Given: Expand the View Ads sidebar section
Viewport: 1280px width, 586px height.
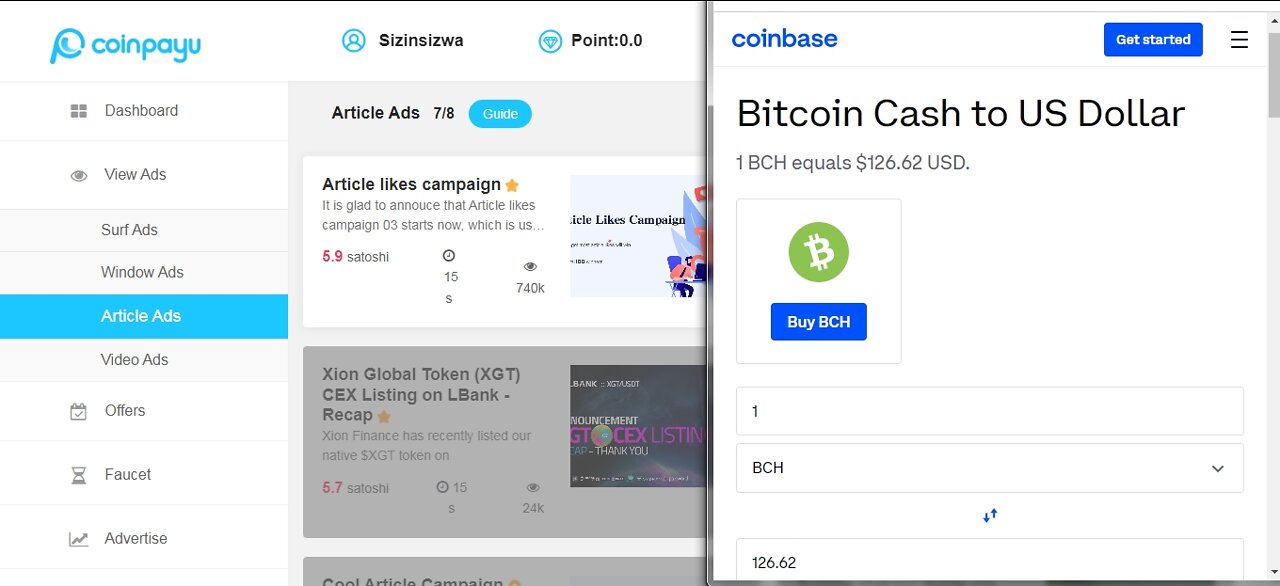Looking at the screenshot, I should pos(135,175).
